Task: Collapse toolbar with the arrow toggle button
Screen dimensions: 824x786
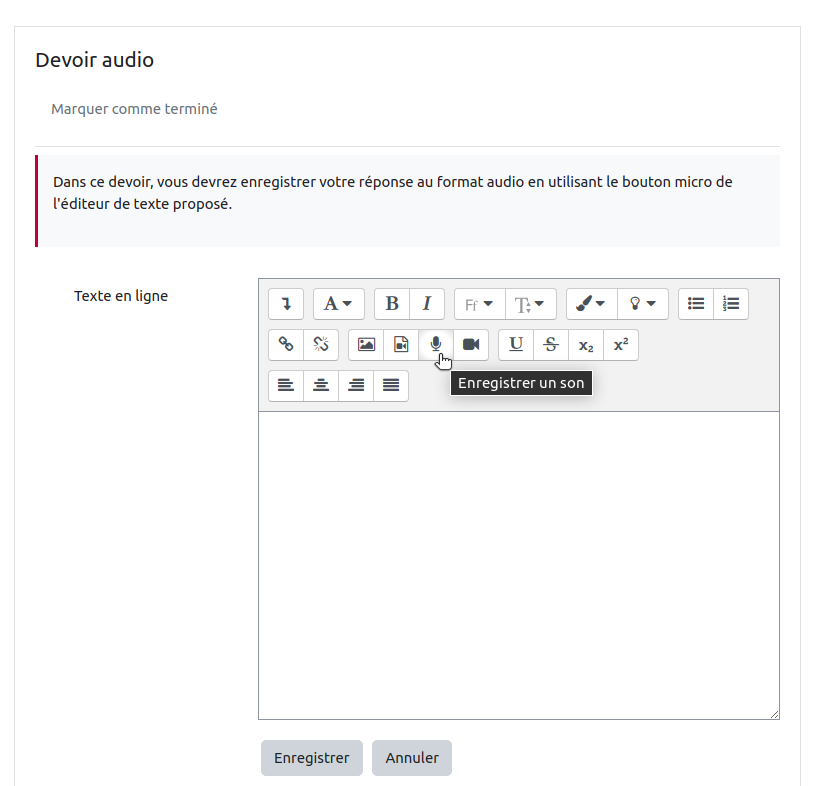Action: coord(286,303)
